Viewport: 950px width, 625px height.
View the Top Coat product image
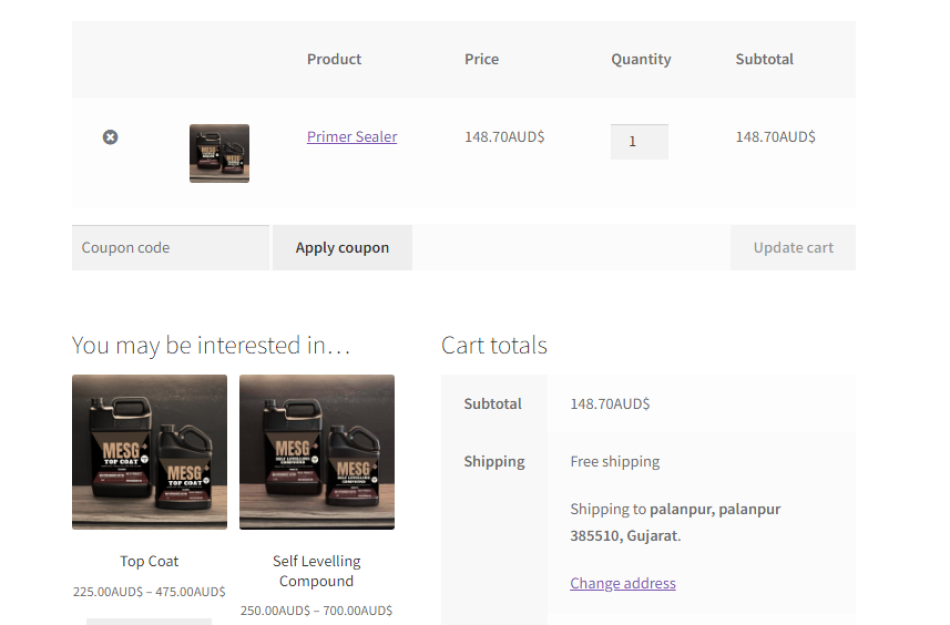[x=149, y=452]
